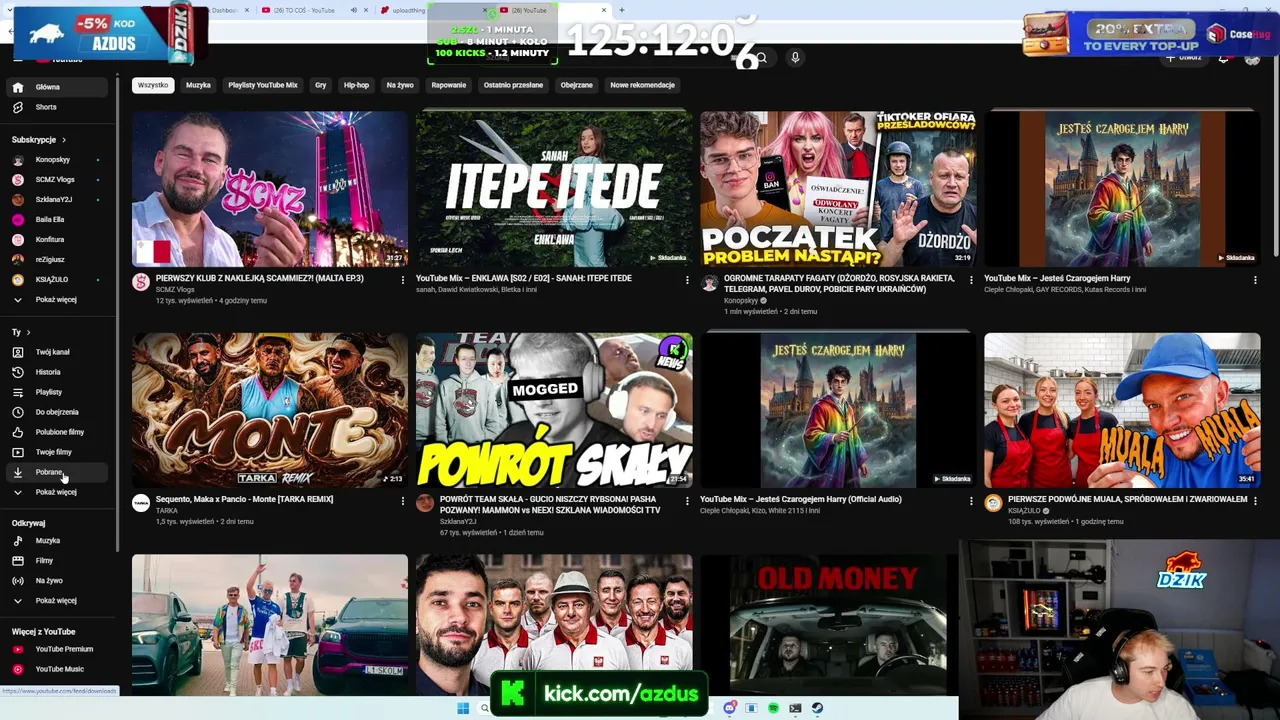
Task: Open YouTube Music in the sidebar
Action: 59,669
